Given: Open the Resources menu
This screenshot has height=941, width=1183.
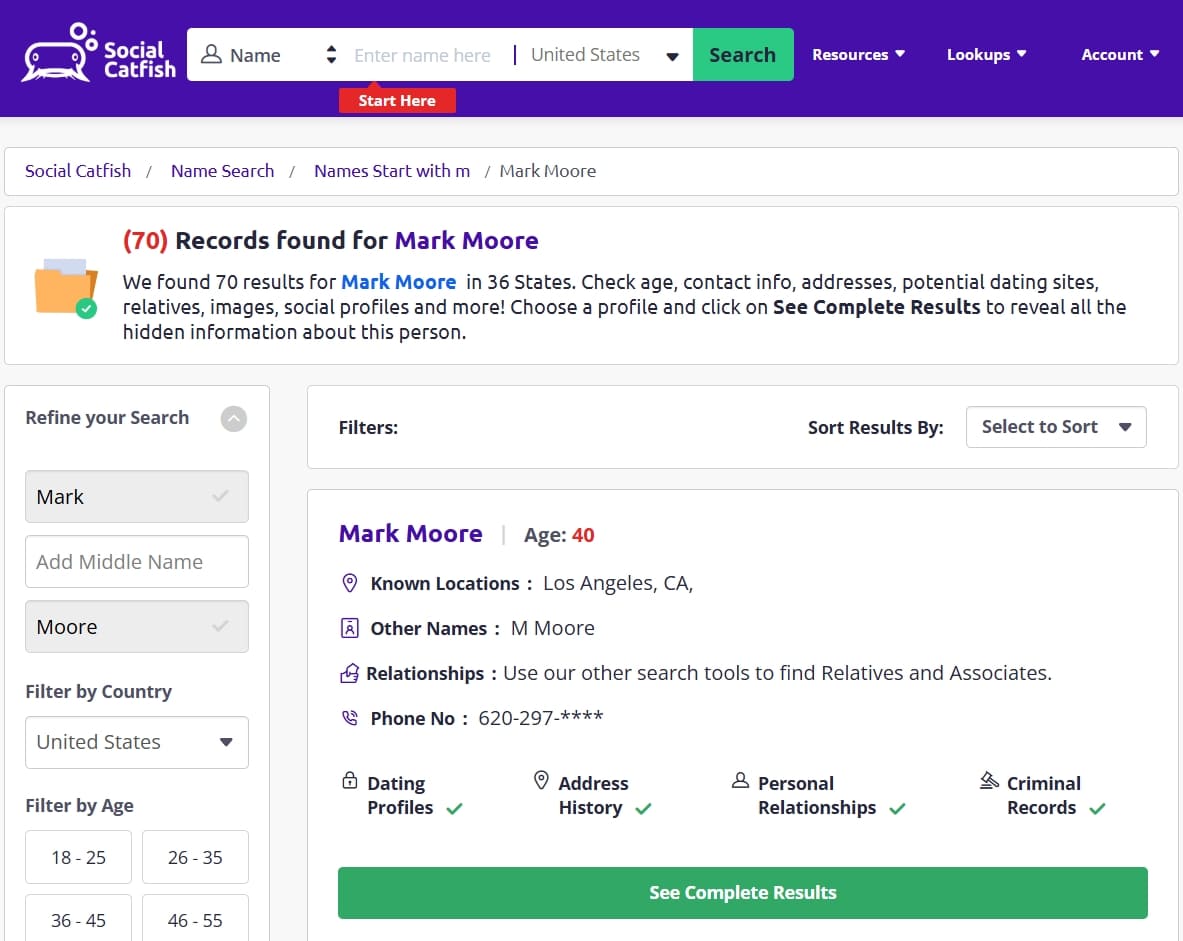Looking at the screenshot, I should (x=858, y=54).
